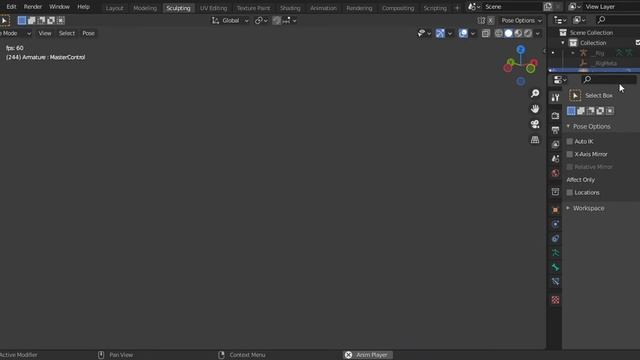
Task: Select Scene Collection in outliner
Action: coord(591,33)
